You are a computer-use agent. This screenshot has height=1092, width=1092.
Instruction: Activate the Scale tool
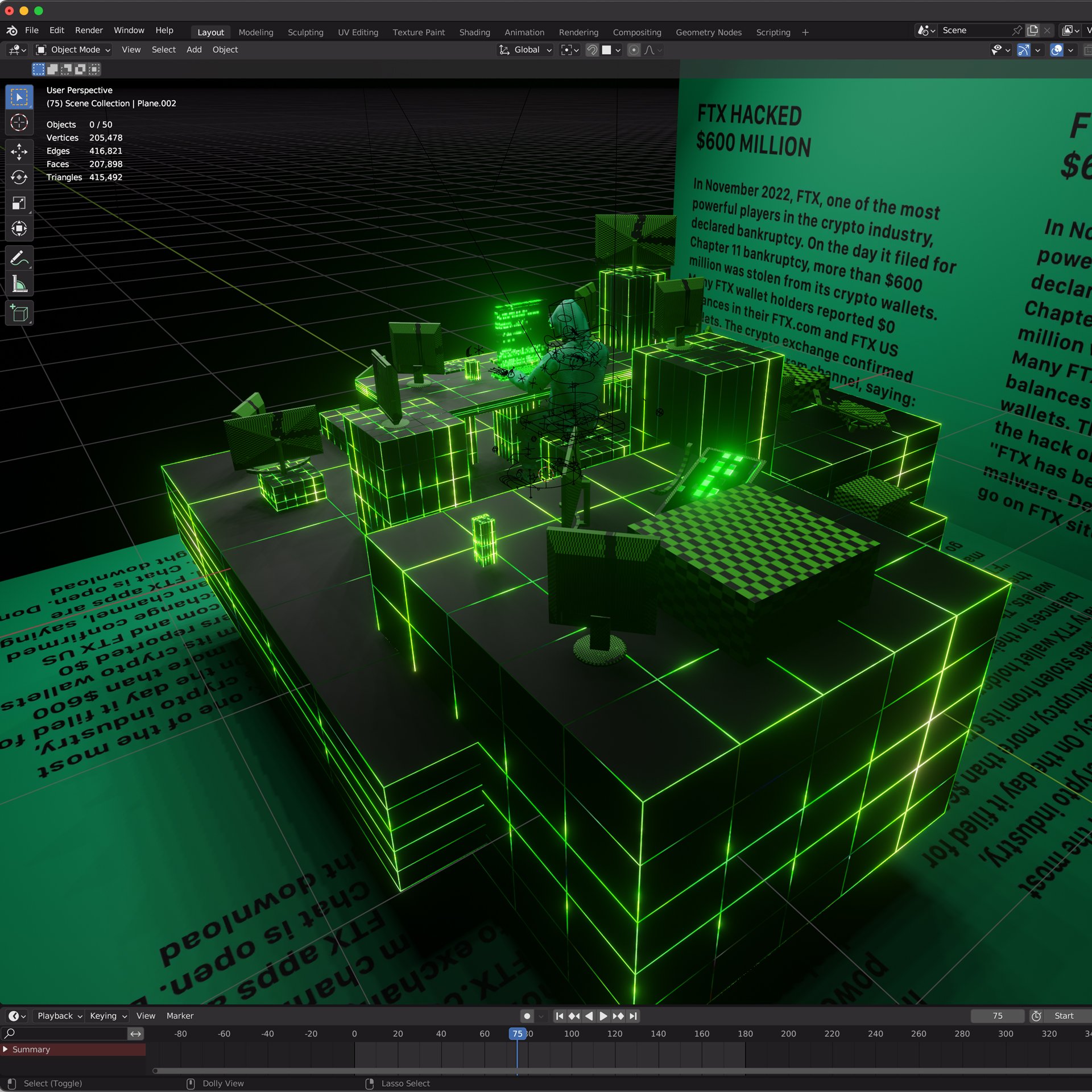(x=19, y=203)
